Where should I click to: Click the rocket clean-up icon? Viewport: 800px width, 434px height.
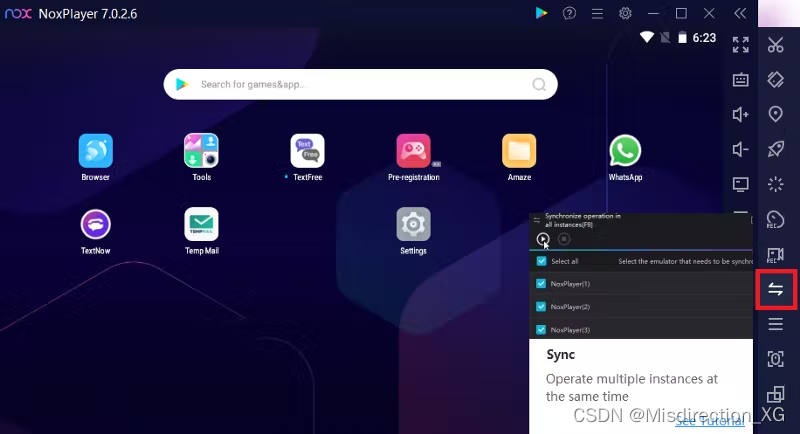click(776, 149)
